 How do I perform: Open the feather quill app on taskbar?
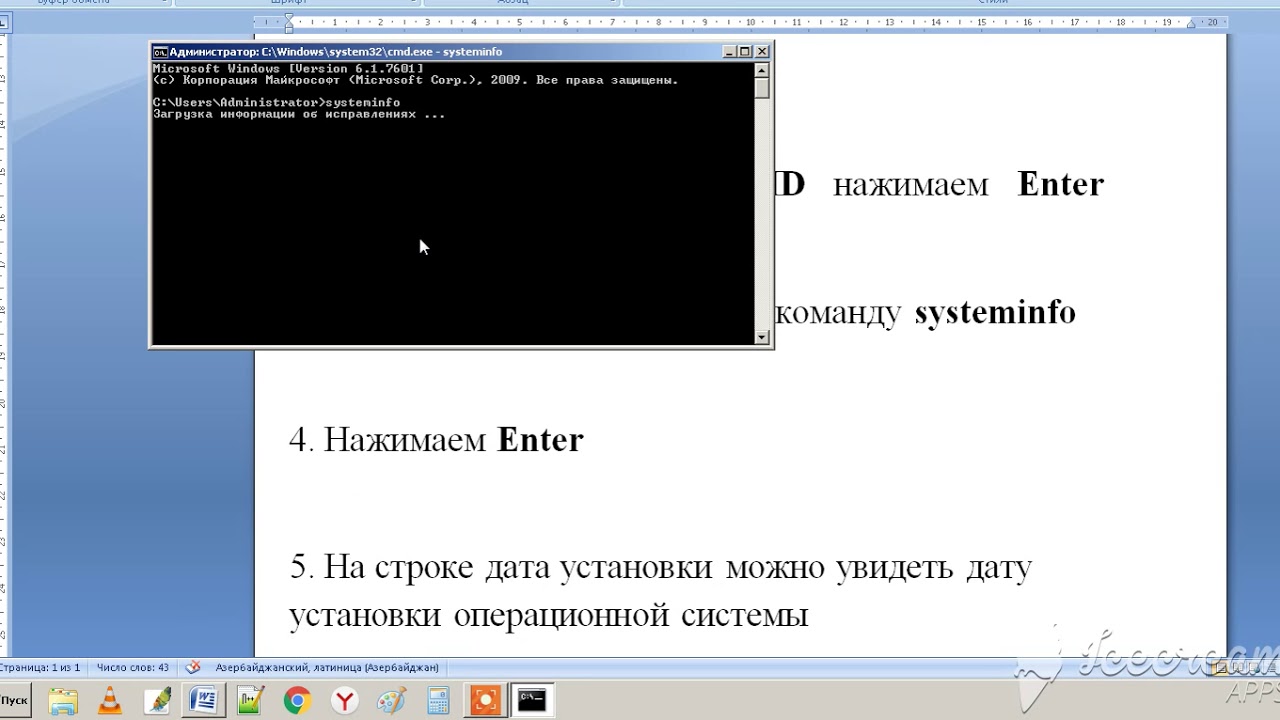coord(157,700)
